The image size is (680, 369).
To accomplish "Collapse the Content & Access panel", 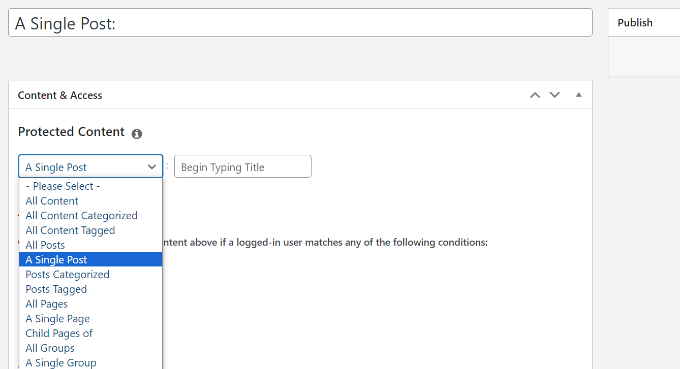I will [x=579, y=95].
